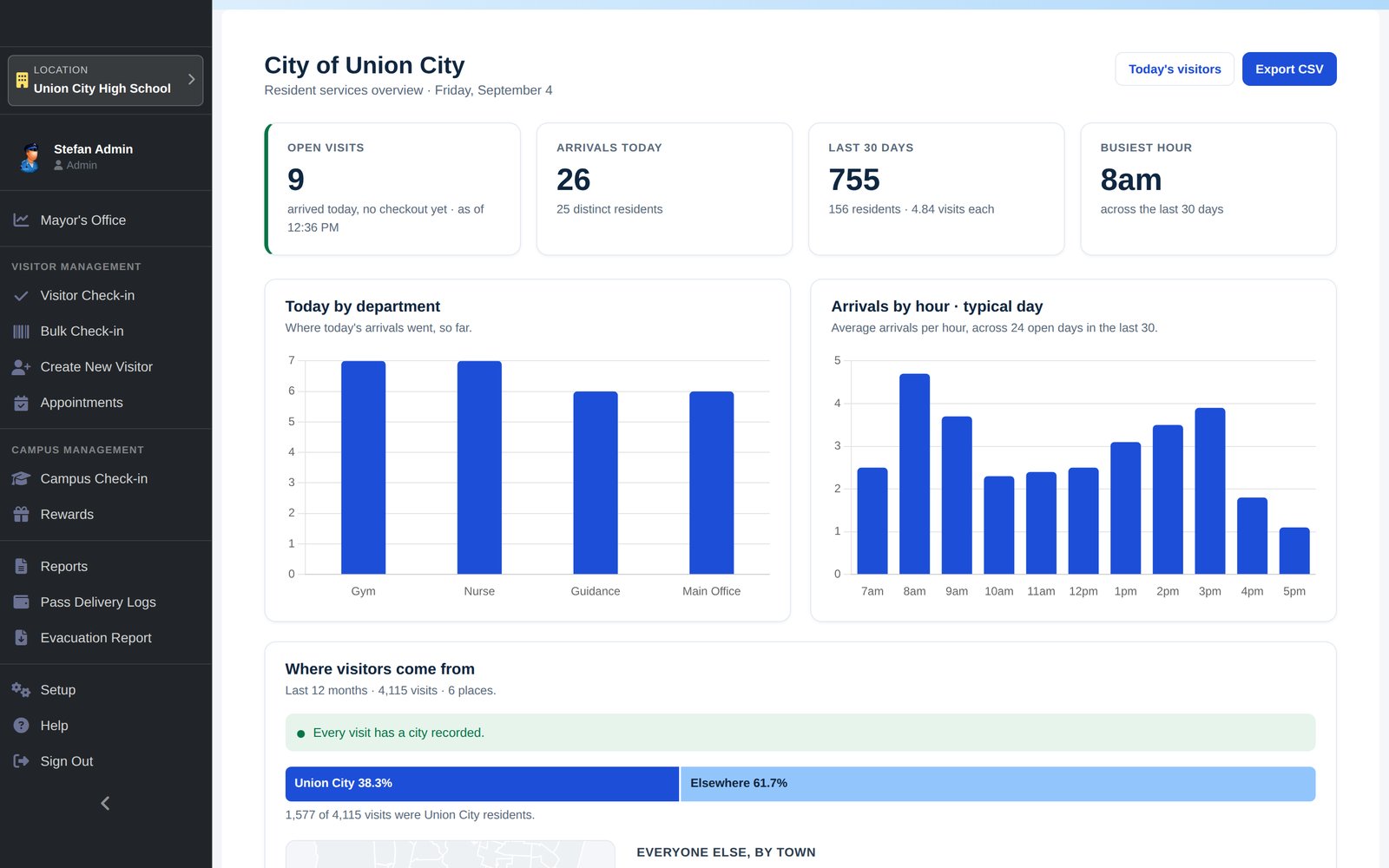The height and width of the screenshot is (868, 1389).
Task: Click the Today's visitors button
Action: (1175, 69)
